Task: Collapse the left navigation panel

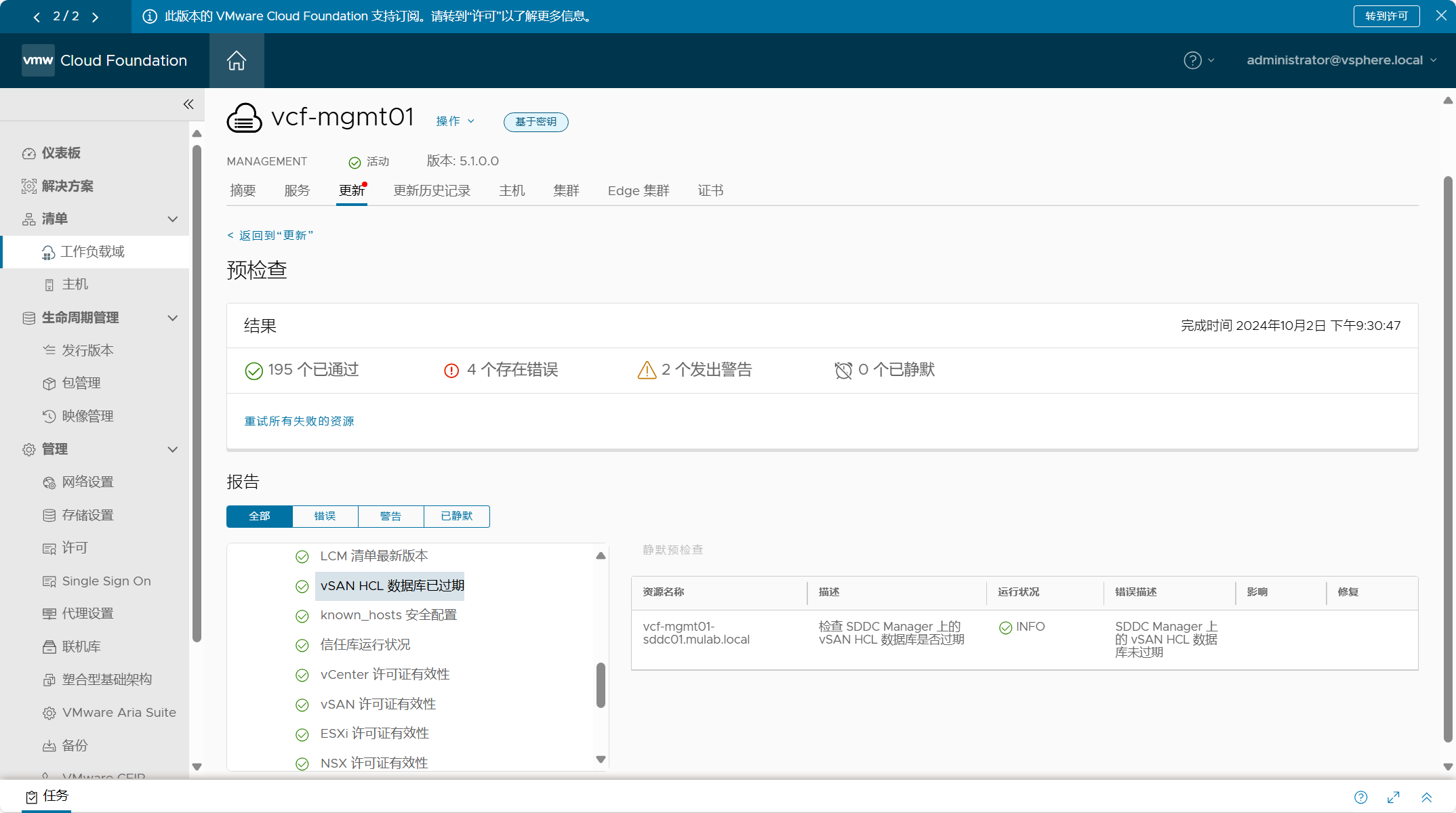Action: point(188,104)
